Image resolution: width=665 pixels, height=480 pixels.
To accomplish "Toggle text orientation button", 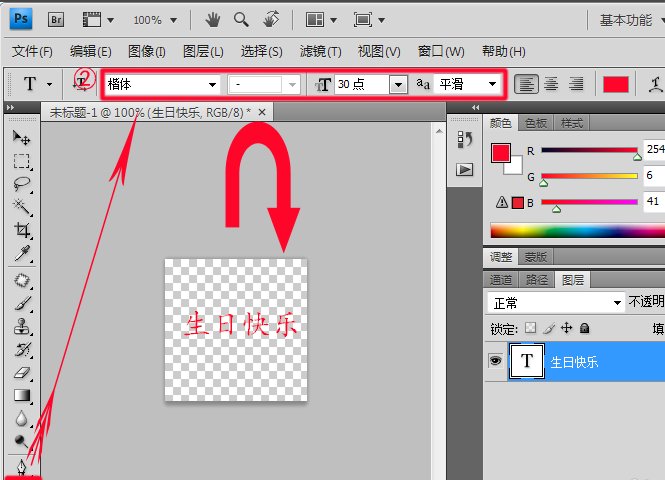I will 81,84.
